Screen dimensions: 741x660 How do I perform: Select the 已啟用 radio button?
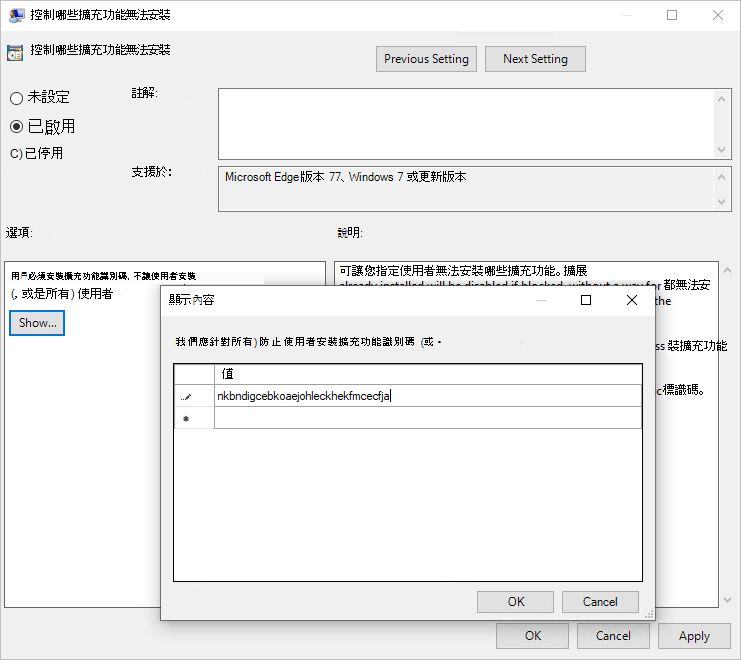click(x=17, y=127)
